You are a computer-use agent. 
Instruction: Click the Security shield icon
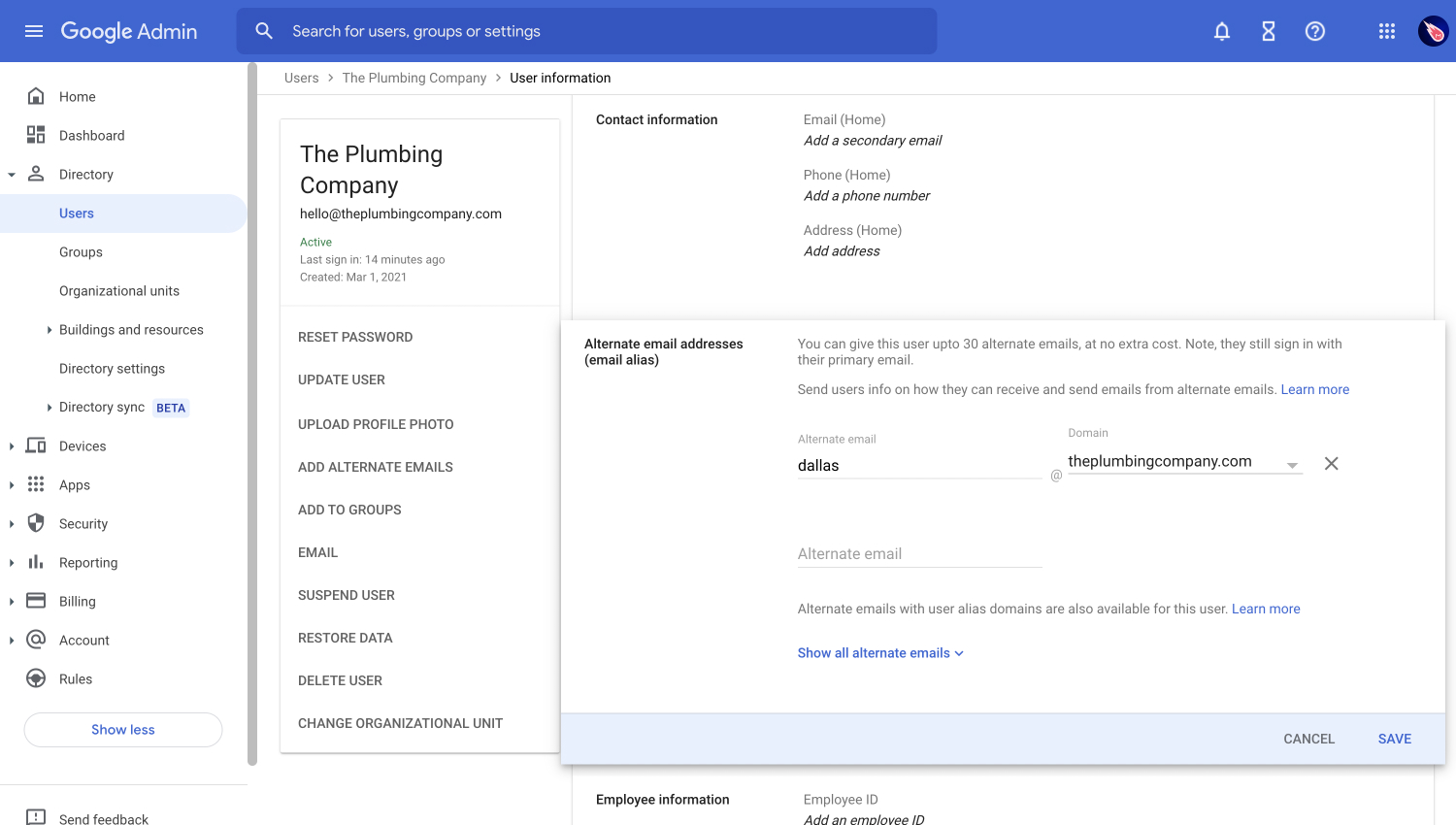(36, 523)
